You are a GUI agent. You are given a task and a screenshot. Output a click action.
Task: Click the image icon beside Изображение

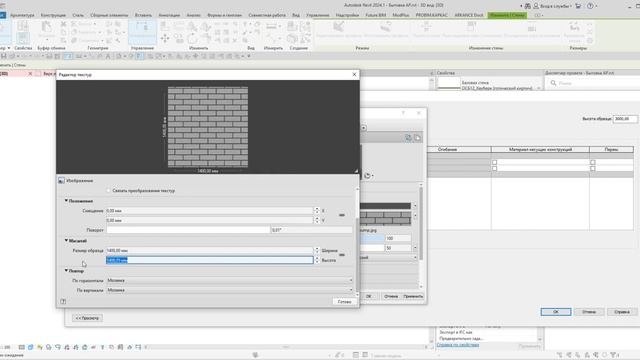pyautogui.click(x=61, y=180)
